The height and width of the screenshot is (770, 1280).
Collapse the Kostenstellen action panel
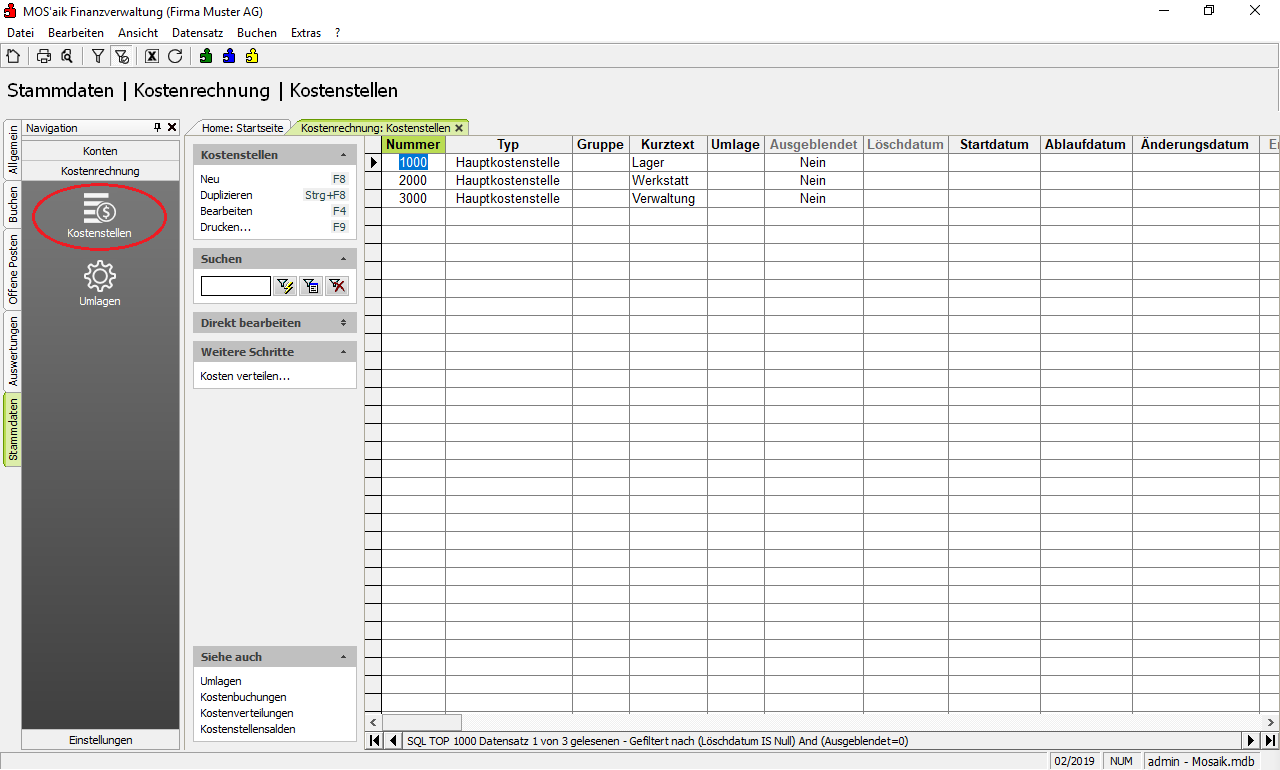pyautogui.click(x=343, y=155)
